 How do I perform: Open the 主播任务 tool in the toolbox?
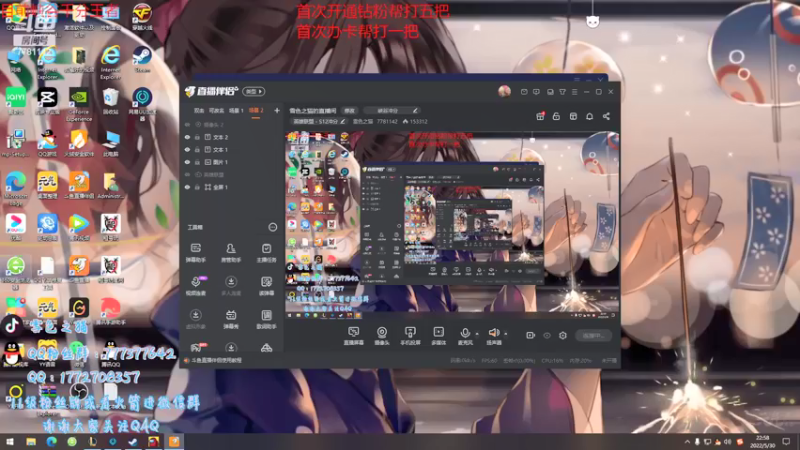point(266,253)
